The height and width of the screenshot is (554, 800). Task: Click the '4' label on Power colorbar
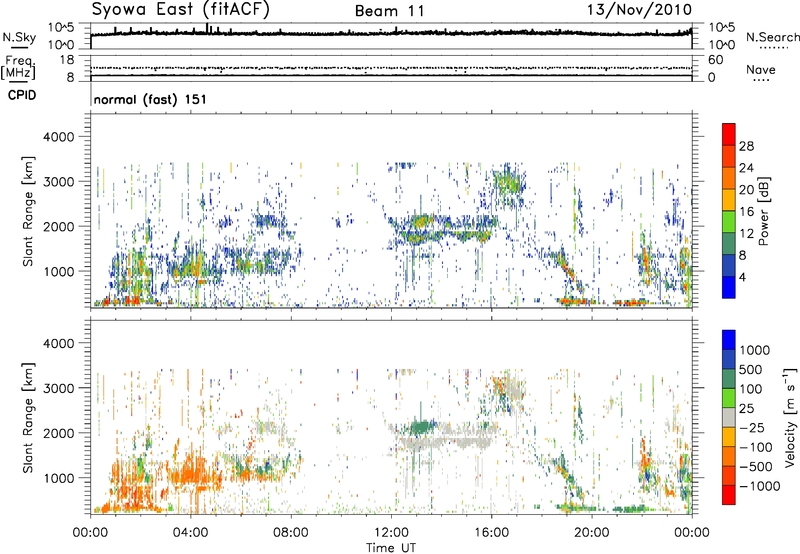[742, 278]
